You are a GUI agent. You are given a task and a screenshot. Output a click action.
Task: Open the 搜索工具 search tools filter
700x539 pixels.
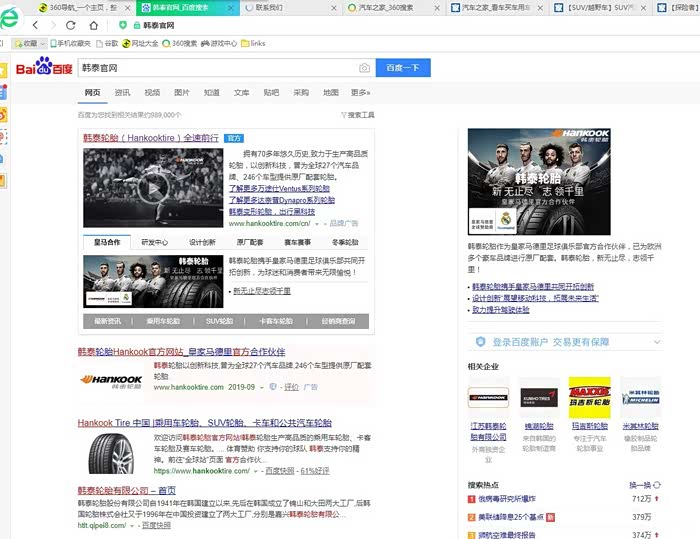point(358,115)
